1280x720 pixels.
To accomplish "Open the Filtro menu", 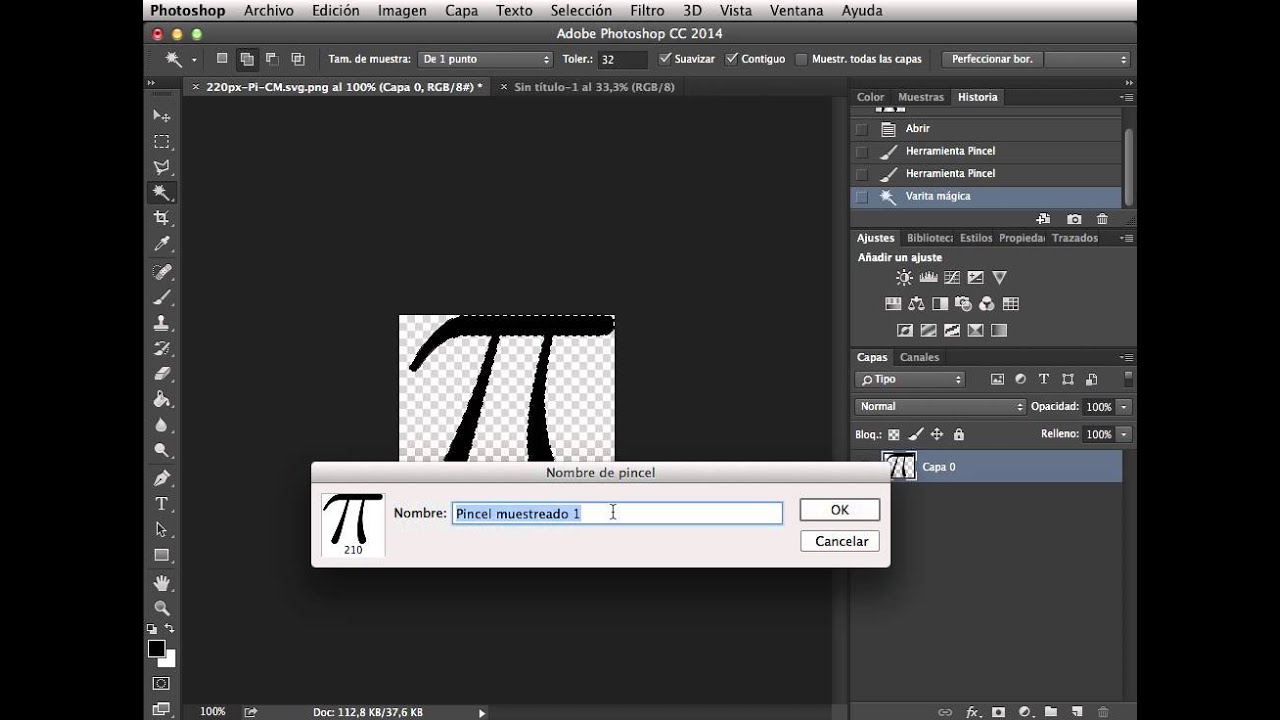I will pos(647,11).
